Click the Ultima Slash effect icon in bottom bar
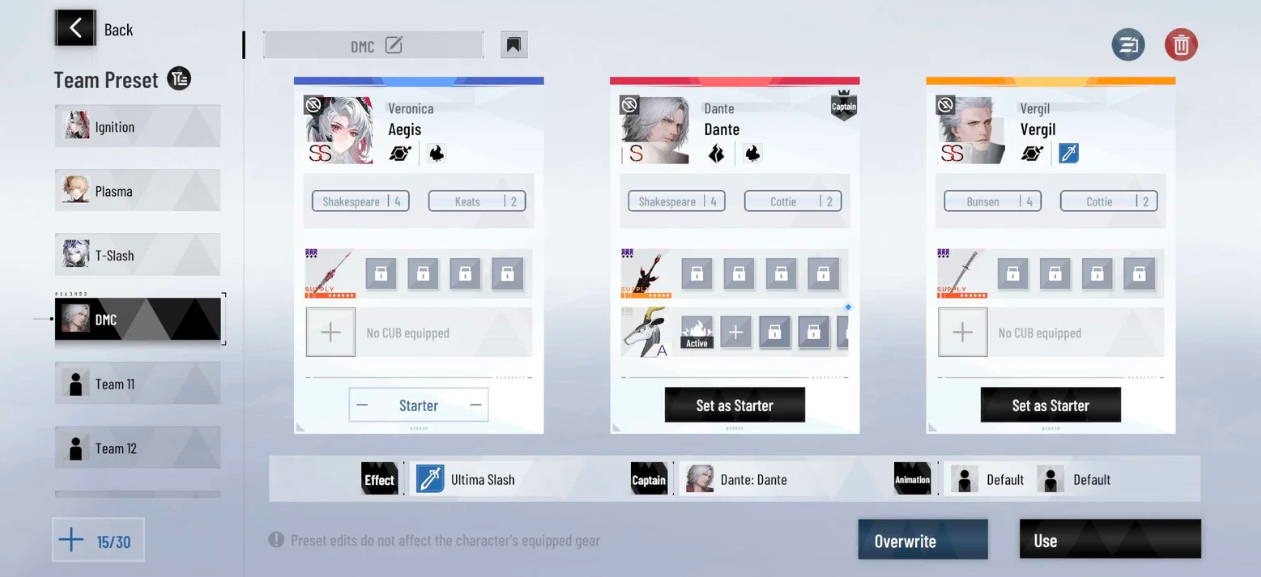1261x577 pixels. click(x=430, y=479)
